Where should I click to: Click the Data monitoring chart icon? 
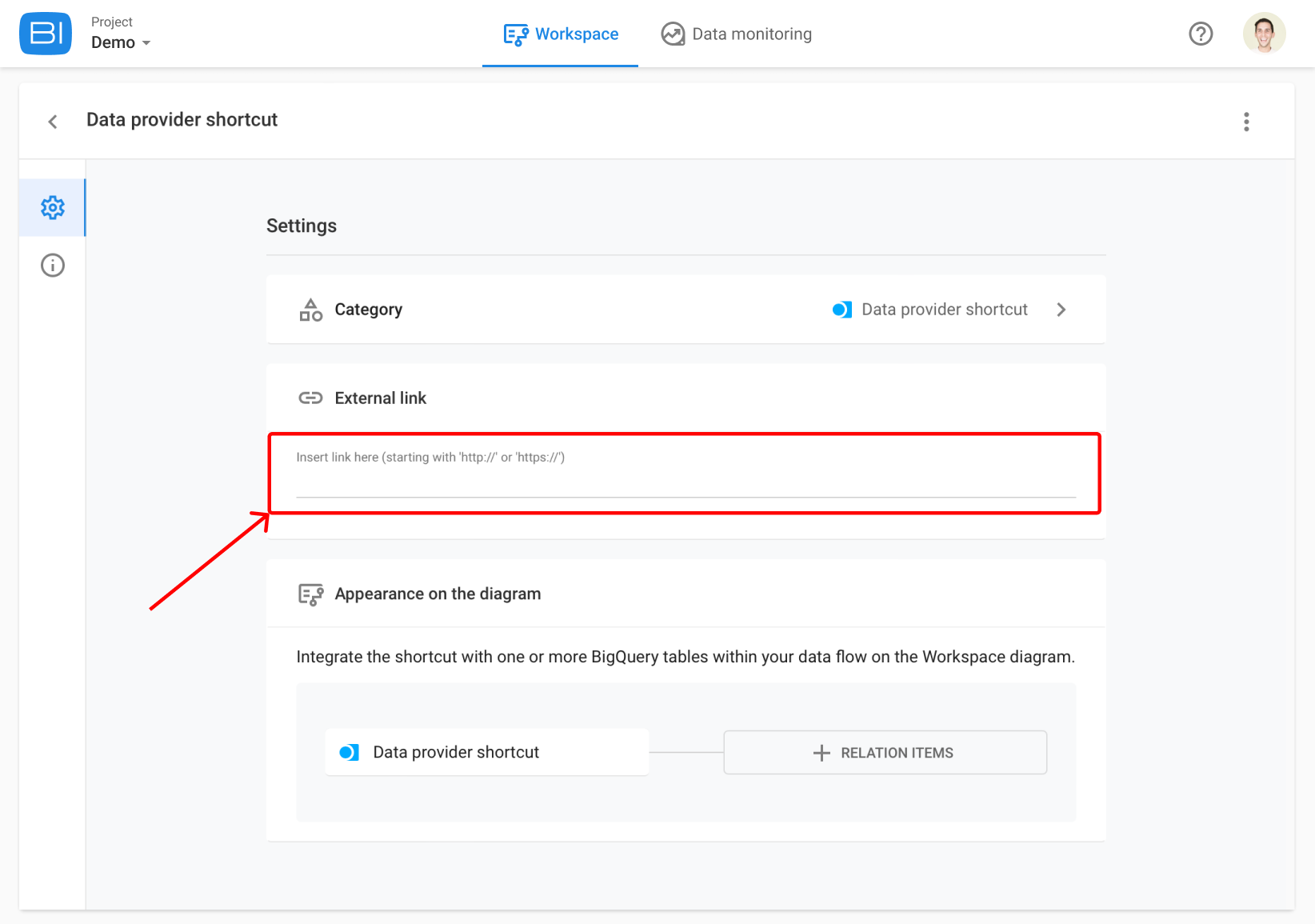coord(673,34)
